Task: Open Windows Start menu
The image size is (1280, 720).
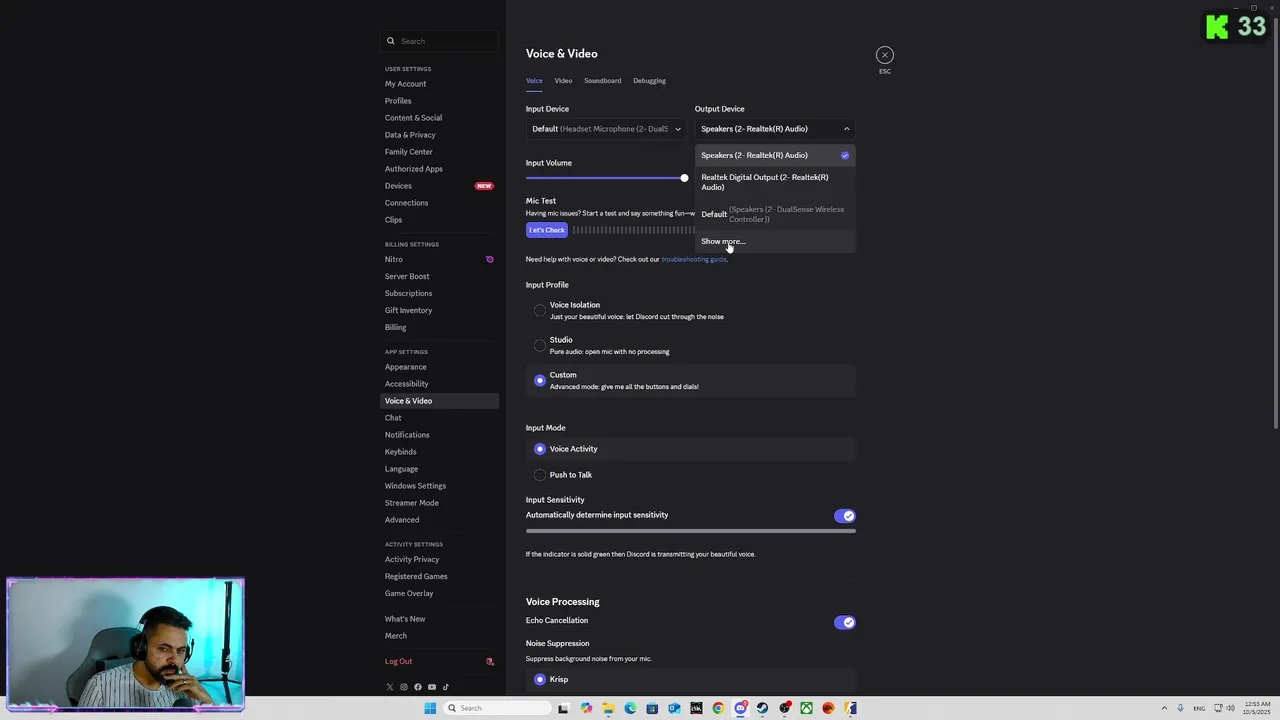Action: (430, 708)
